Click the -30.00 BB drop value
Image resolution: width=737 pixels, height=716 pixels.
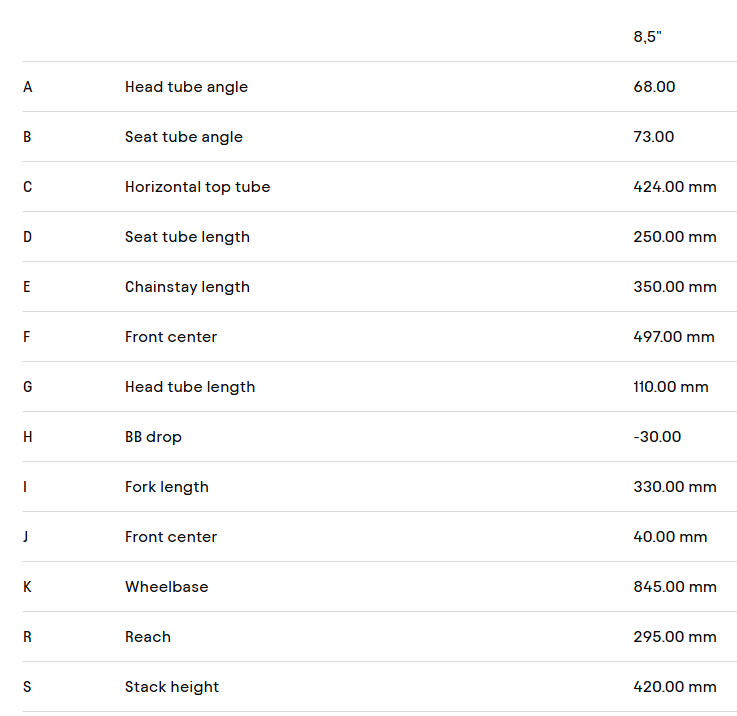(x=656, y=437)
